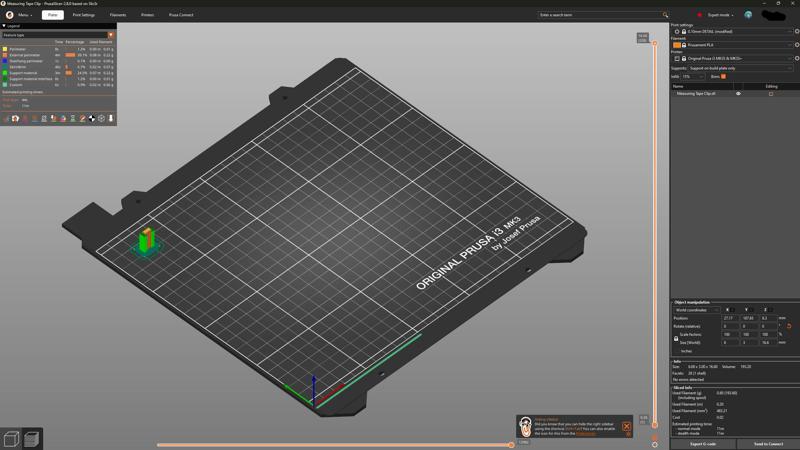800x450 pixels.
Task: Click horizontal moves slider thumb
Action: coord(511,445)
